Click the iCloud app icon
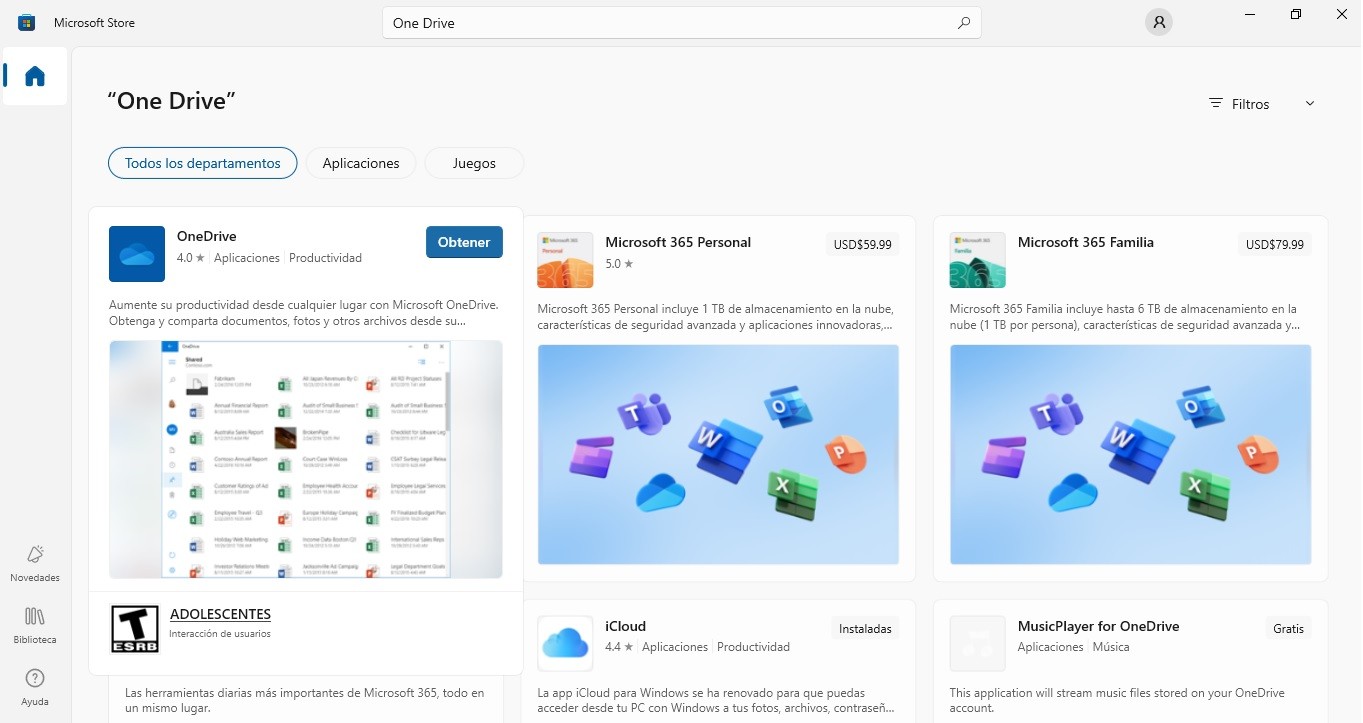The height and width of the screenshot is (723, 1363). click(565, 643)
